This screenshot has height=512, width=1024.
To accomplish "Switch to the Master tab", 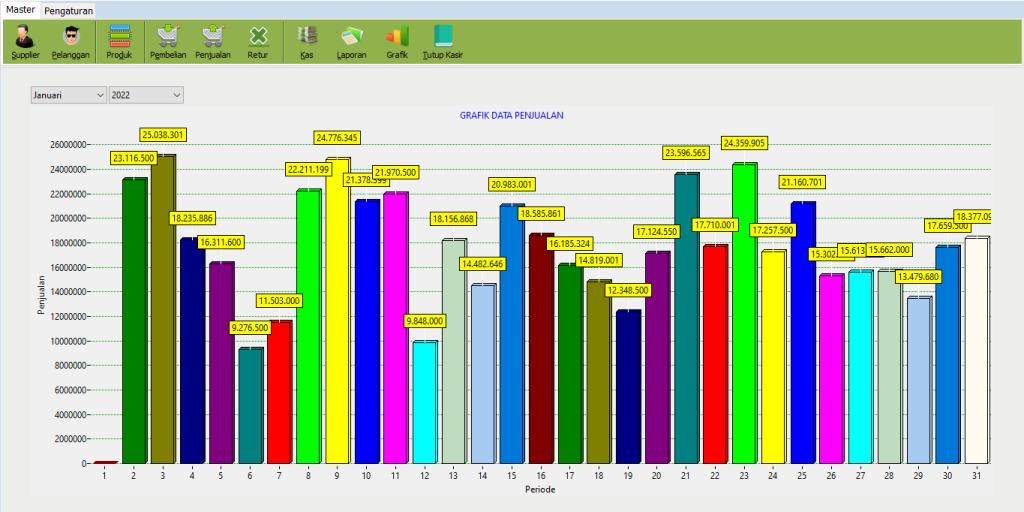I will [20, 9].
